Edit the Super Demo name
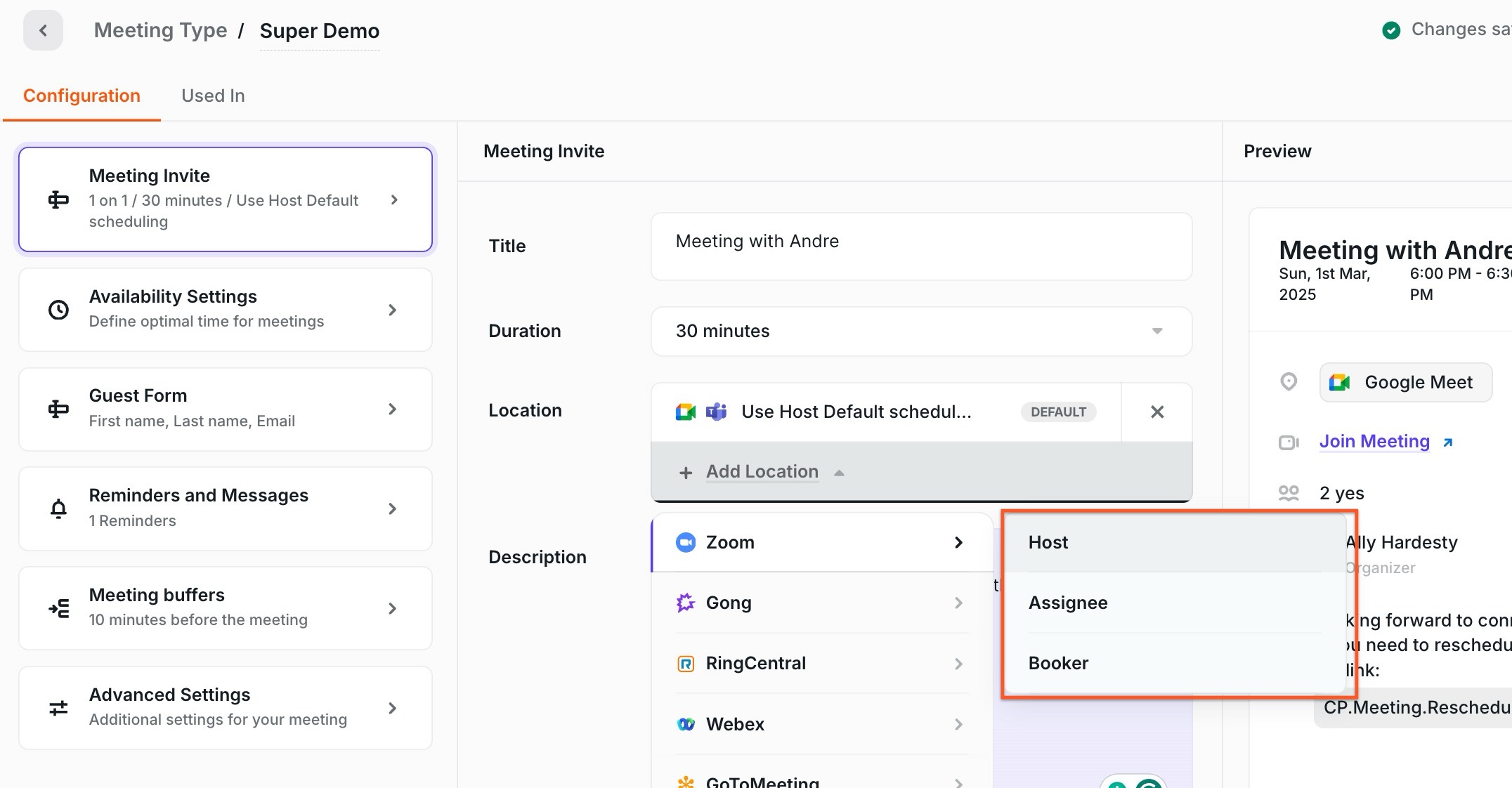 320,31
